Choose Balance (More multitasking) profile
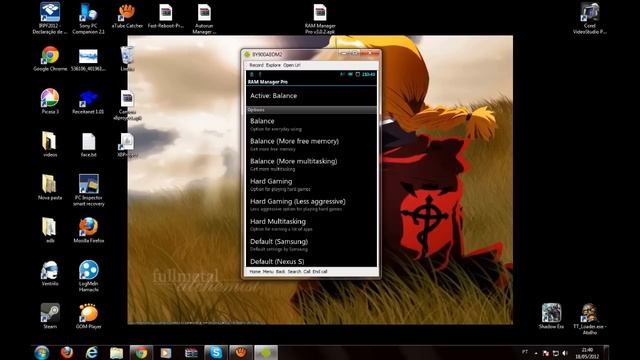This screenshot has width=640, height=360. [x=311, y=164]
